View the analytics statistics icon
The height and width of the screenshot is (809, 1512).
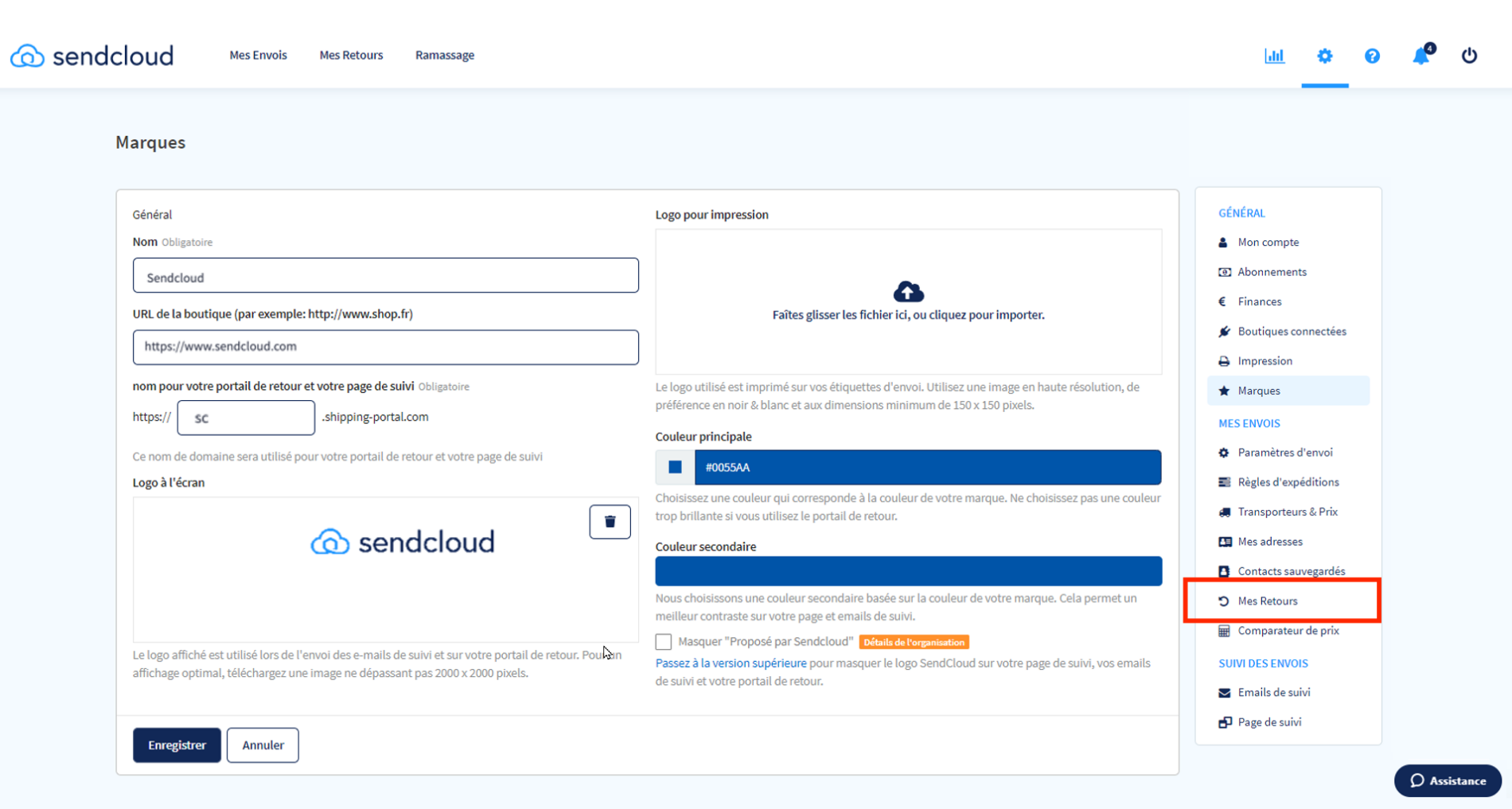(1274, 56)
